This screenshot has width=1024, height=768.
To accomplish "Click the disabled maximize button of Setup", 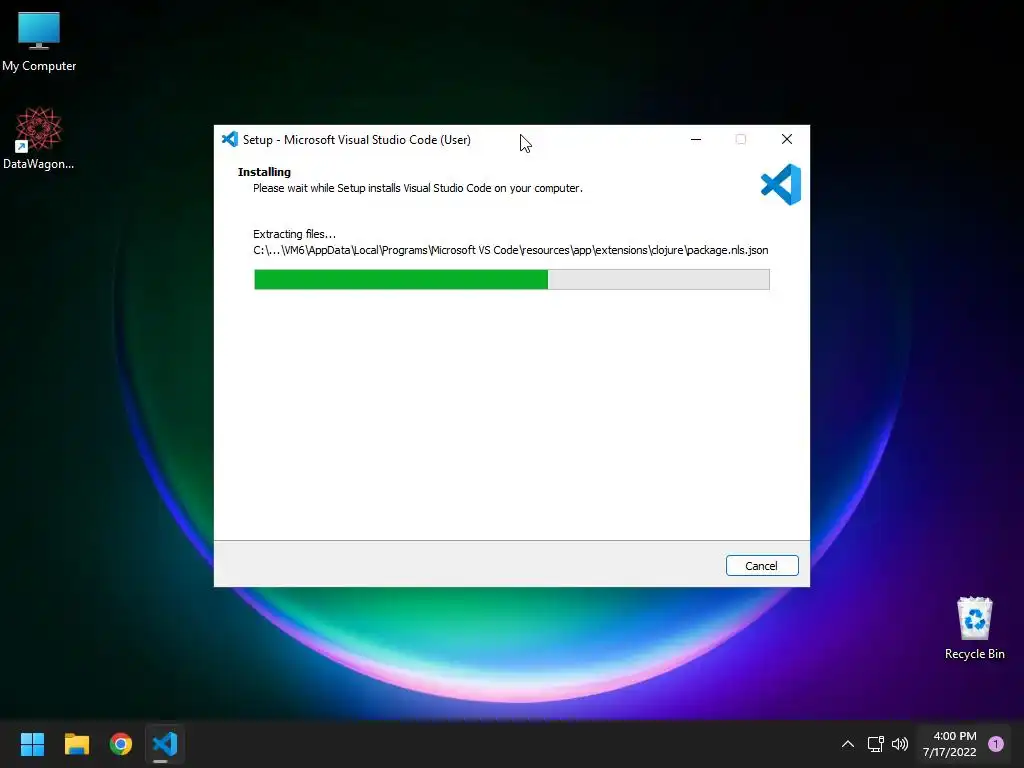I will click(741, 139).
